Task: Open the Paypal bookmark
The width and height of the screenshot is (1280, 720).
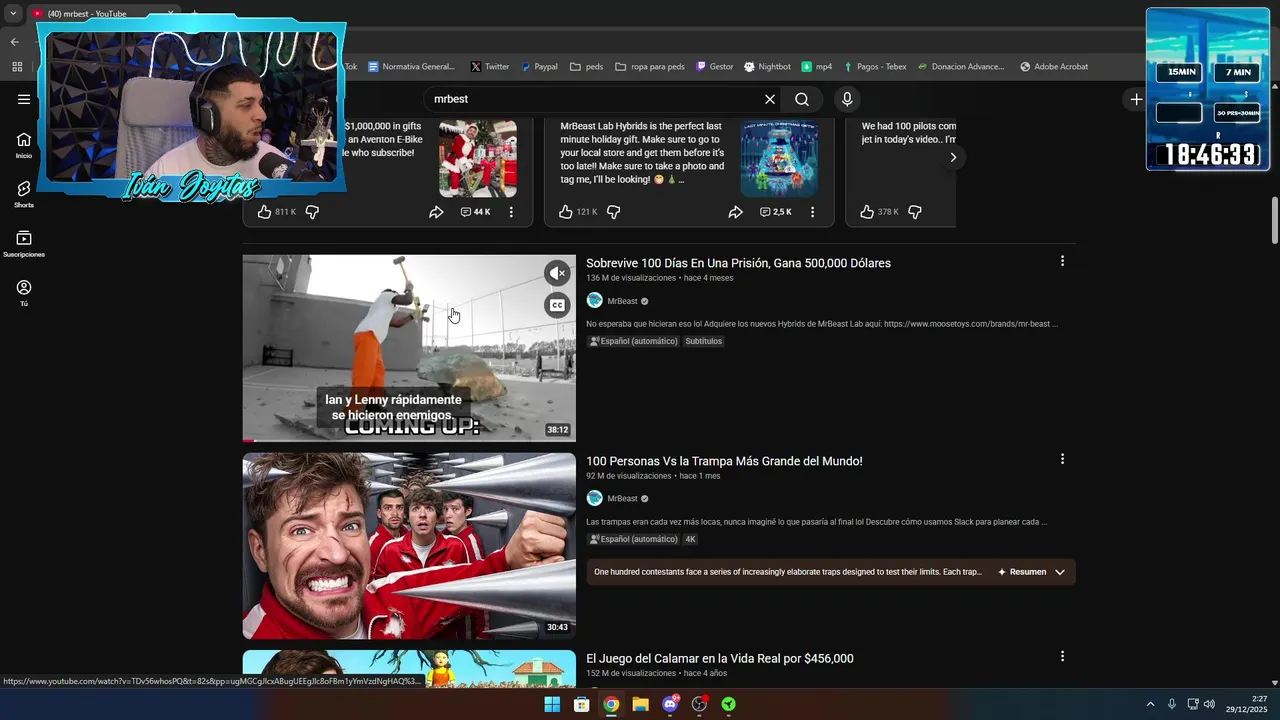Action: click(539, 67)
